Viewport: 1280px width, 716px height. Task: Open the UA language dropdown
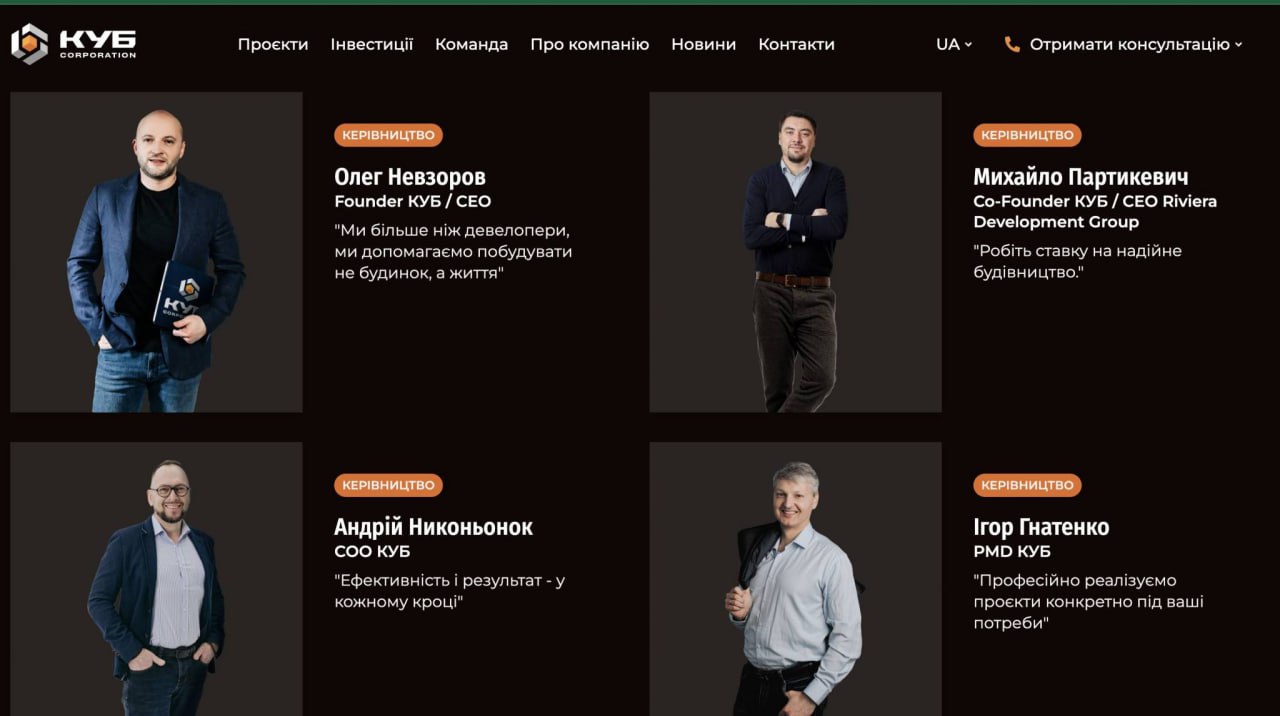954,44
